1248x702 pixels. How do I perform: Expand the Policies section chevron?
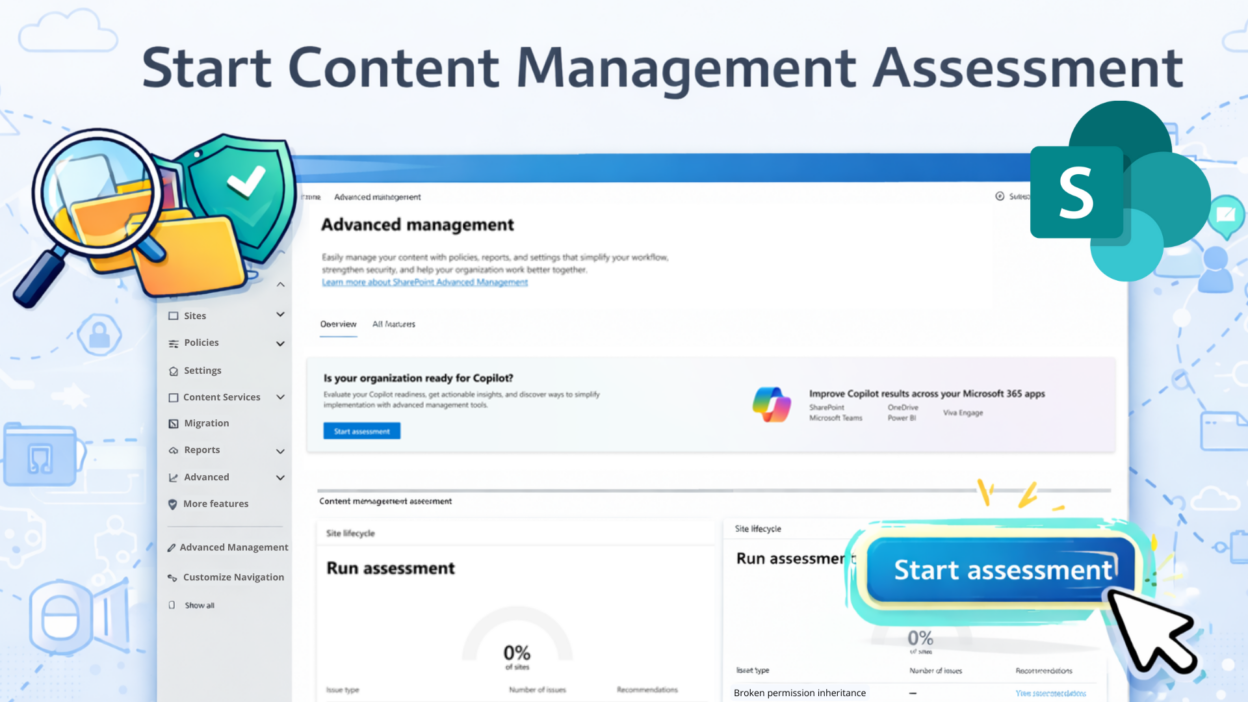coord(280,343)
